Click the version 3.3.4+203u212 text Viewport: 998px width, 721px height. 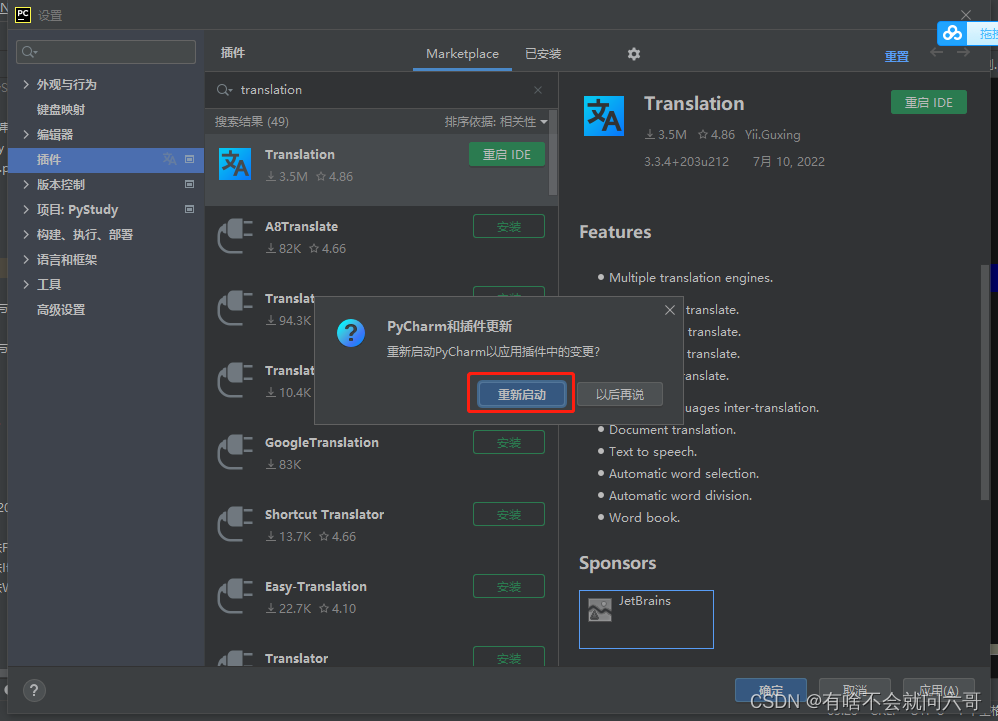(686, 162)
